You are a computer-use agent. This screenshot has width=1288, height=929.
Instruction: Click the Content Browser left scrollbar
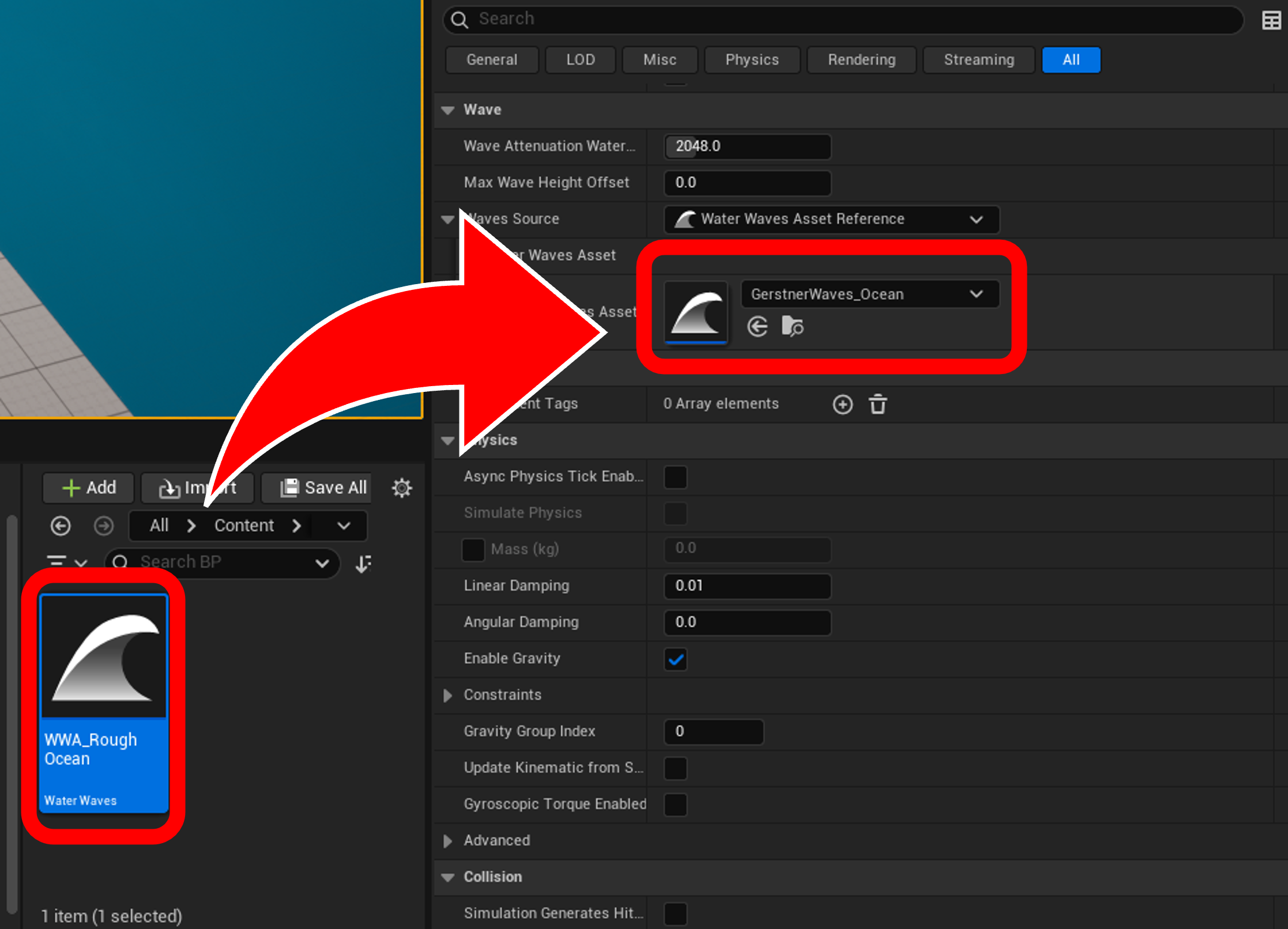(x=12, y=715)
